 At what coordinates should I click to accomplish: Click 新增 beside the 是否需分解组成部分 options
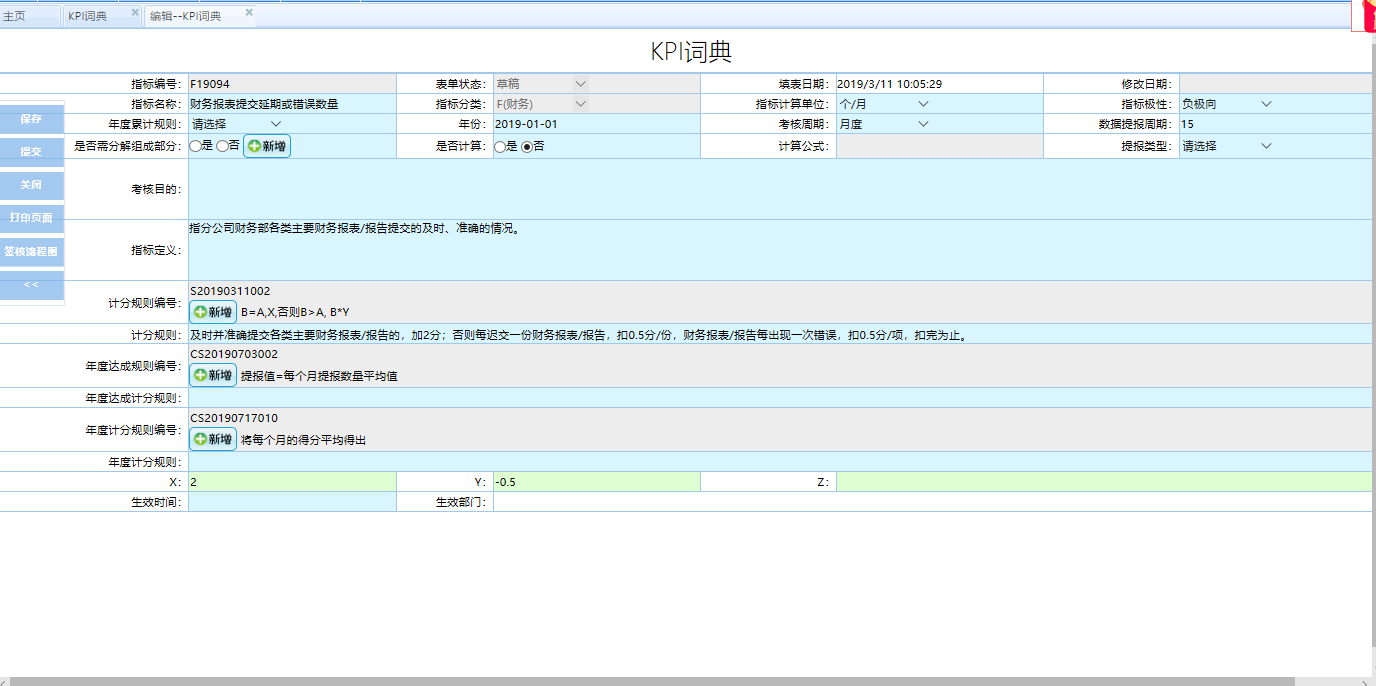(x=267, y=146)
